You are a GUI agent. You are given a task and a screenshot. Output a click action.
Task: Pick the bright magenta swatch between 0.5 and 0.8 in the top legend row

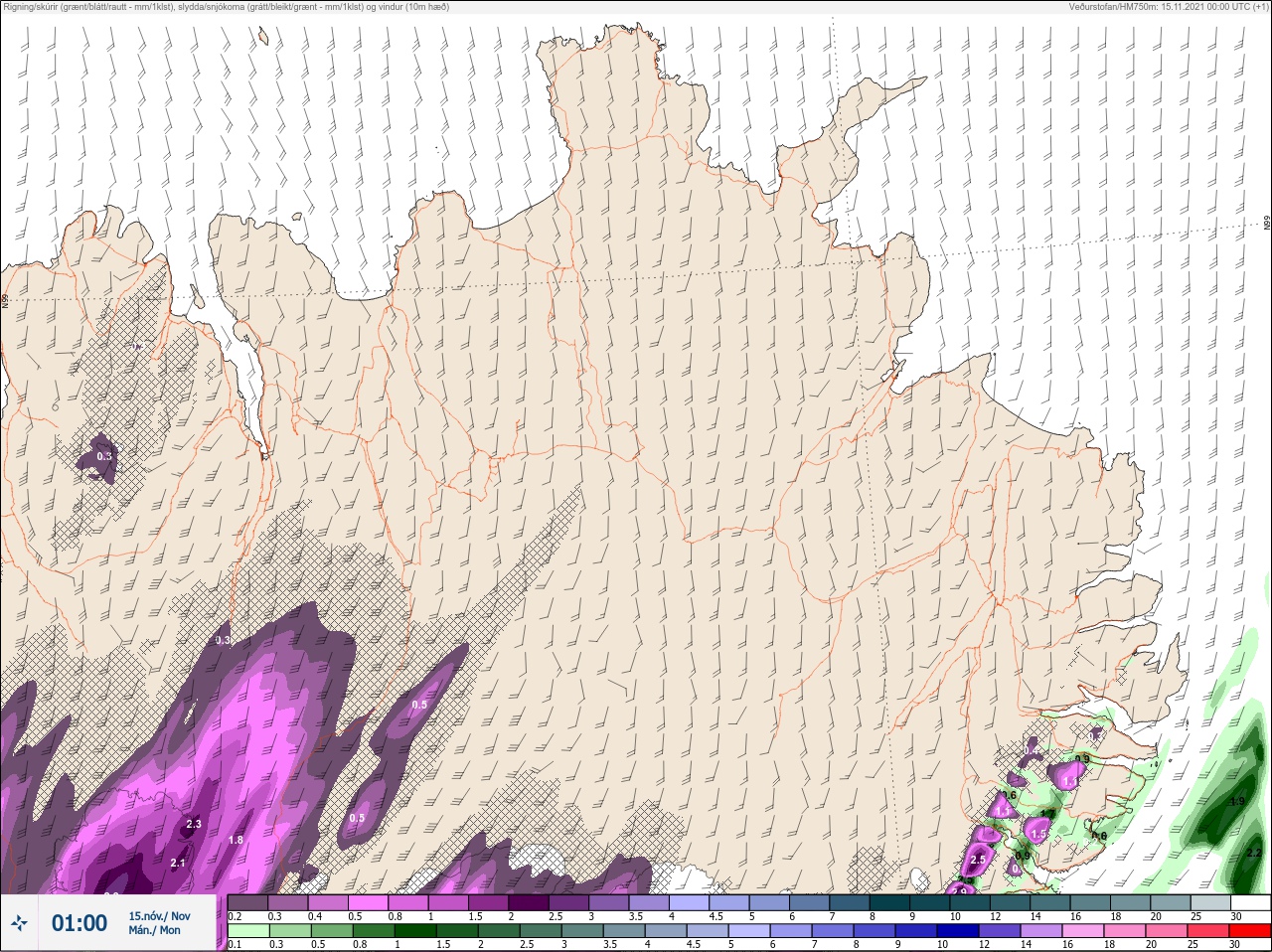coord(369,903)
